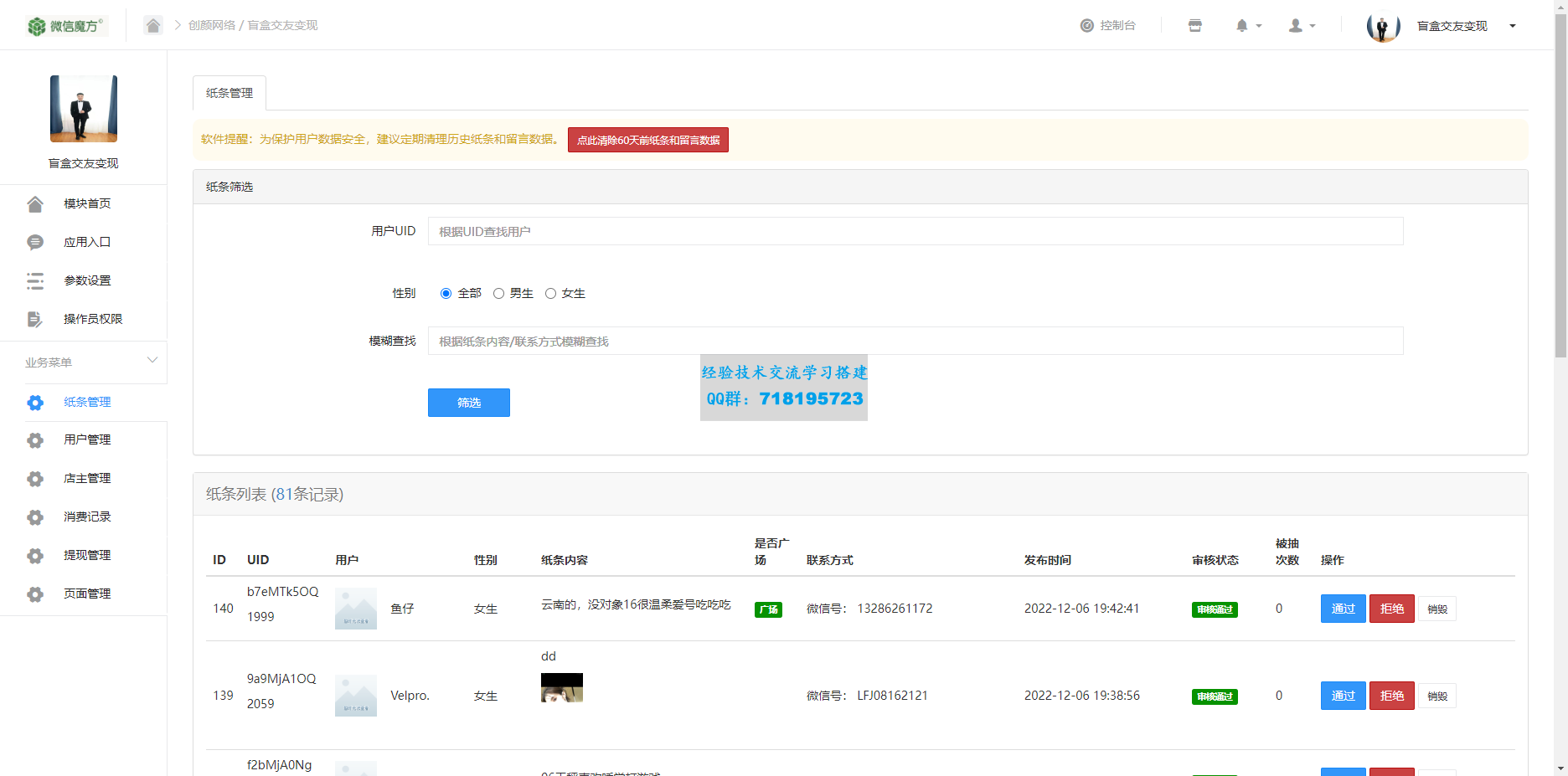The height and width of the screenshot is (776, 1568).
Task: Click the home icon in breadcrumb
Action: 152,25
